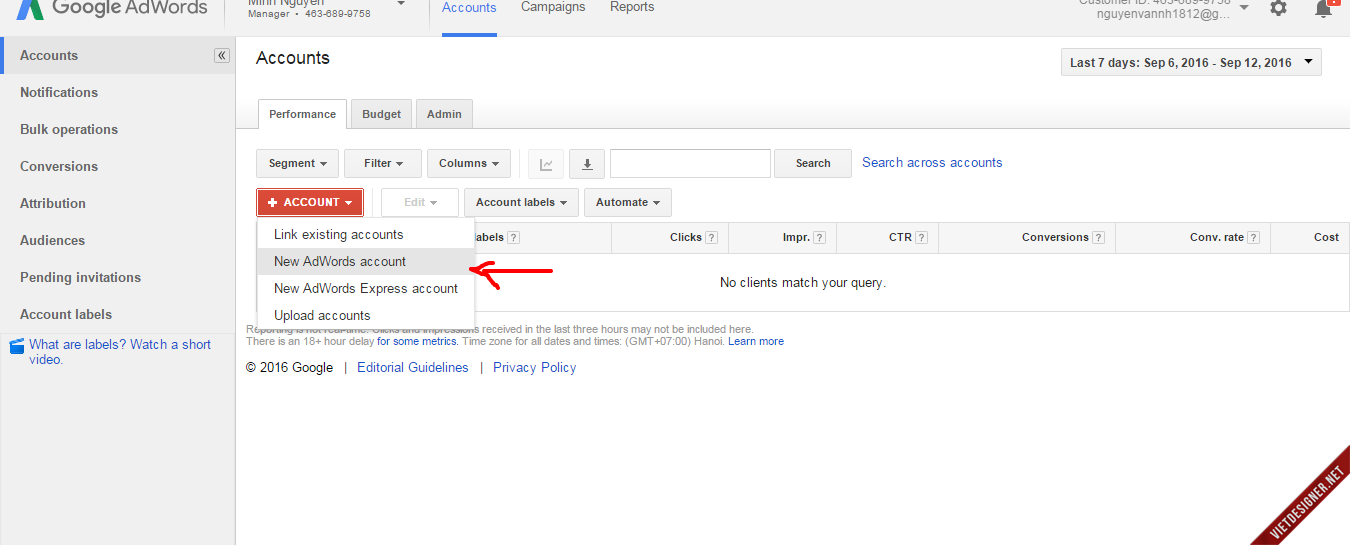Click the Learn more link
Viewport: 1350px width, 545px height.
pos(756,342)
